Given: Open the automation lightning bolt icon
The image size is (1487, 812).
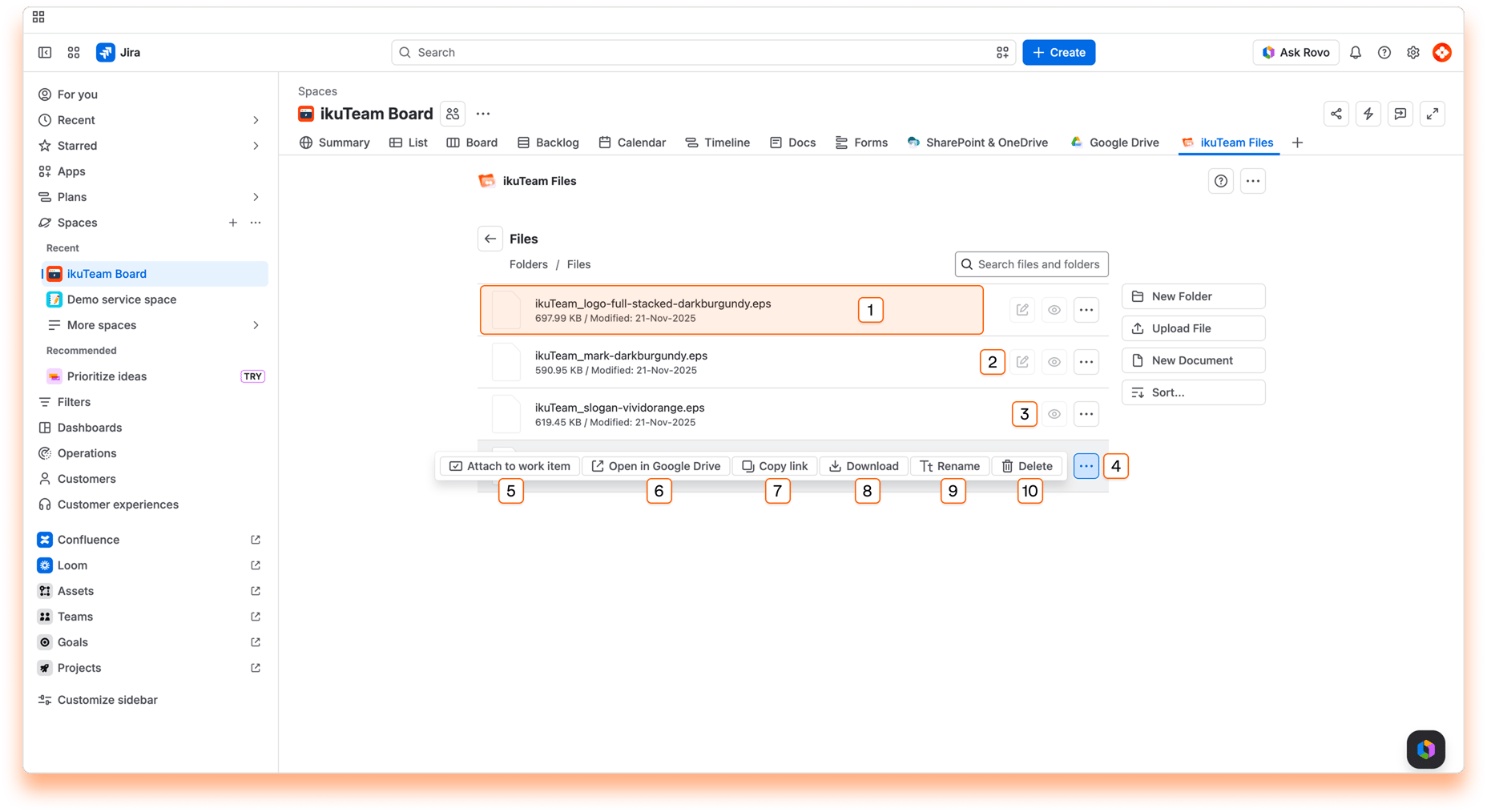Looking at the screenshot, I should pos(1368,114).
